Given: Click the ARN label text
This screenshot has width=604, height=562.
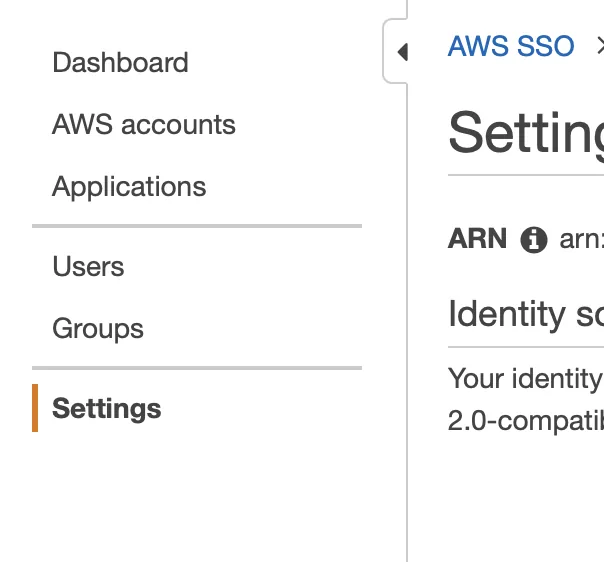Looking at the screenshot, I should [477, 238].
